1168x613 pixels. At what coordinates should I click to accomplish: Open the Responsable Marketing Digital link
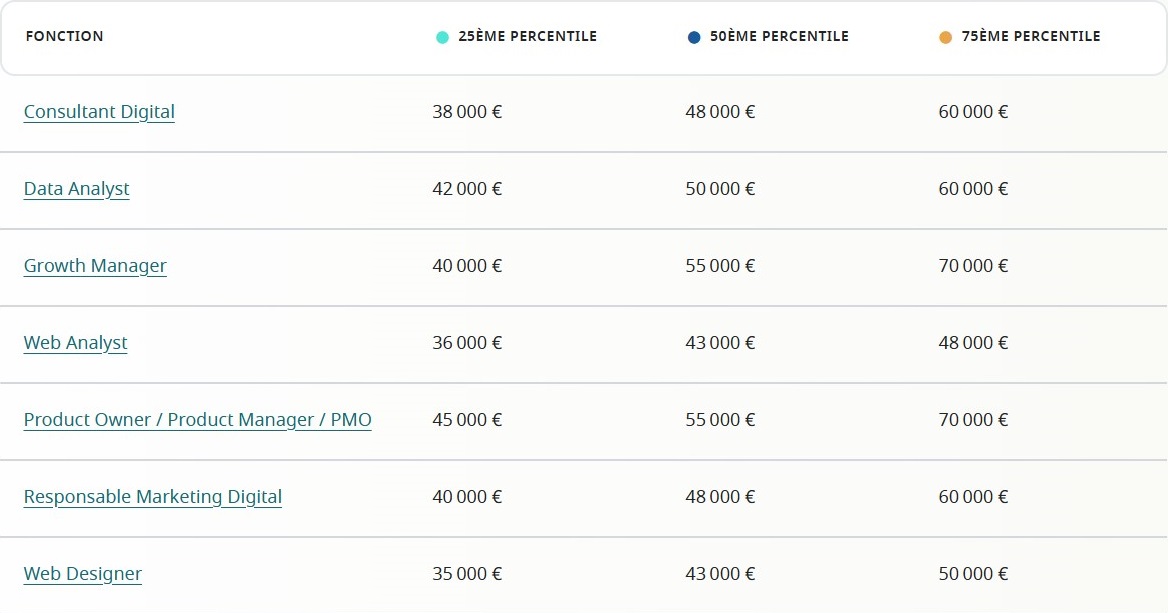point(153,497)
